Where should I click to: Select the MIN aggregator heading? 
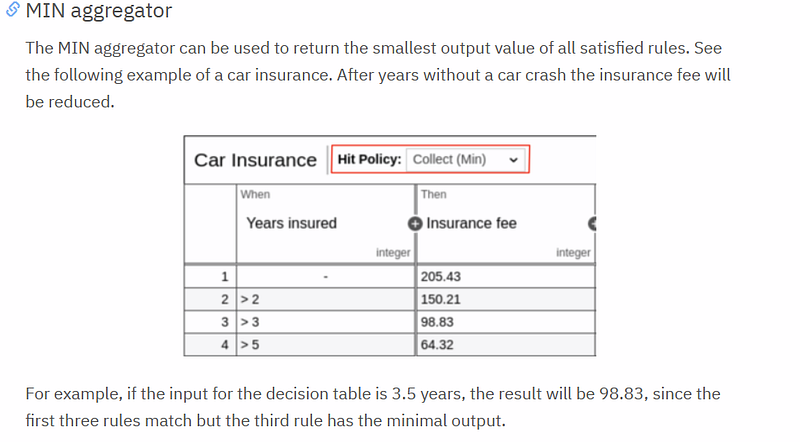pos(99,10)
